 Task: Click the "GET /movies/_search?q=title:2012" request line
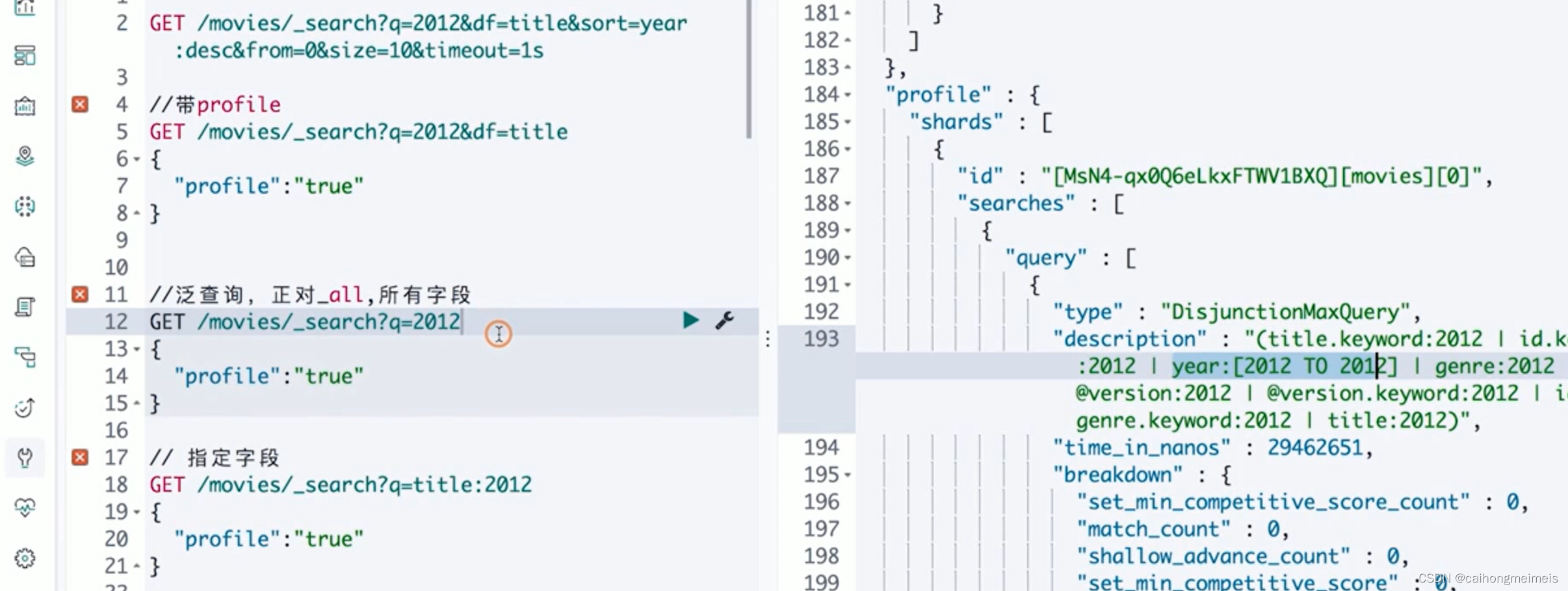[341, 484]
